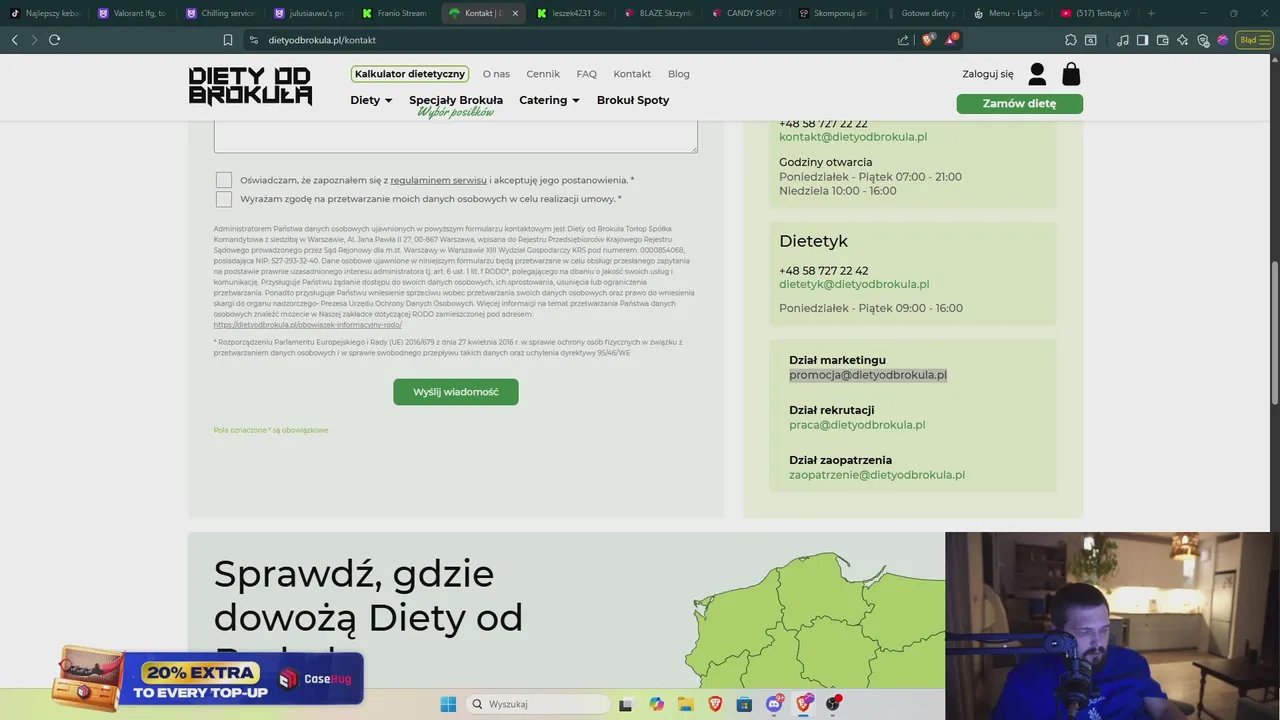This screenshot has height=720, width=1280.
Task: Switch to the Valorant lfg tab
Action: tap(131, 13)
